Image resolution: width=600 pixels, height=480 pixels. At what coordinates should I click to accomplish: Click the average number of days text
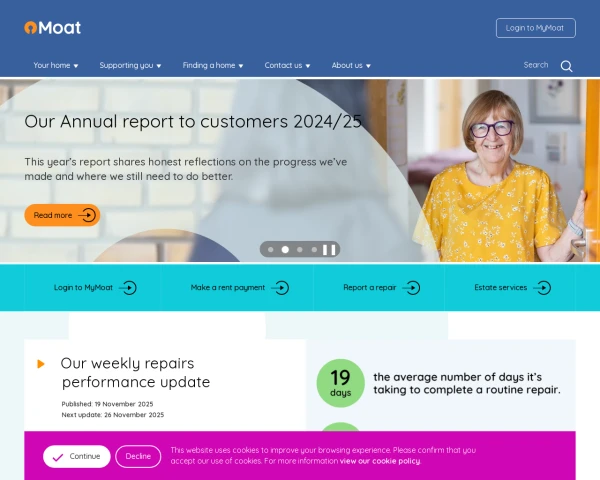point(467,383)
